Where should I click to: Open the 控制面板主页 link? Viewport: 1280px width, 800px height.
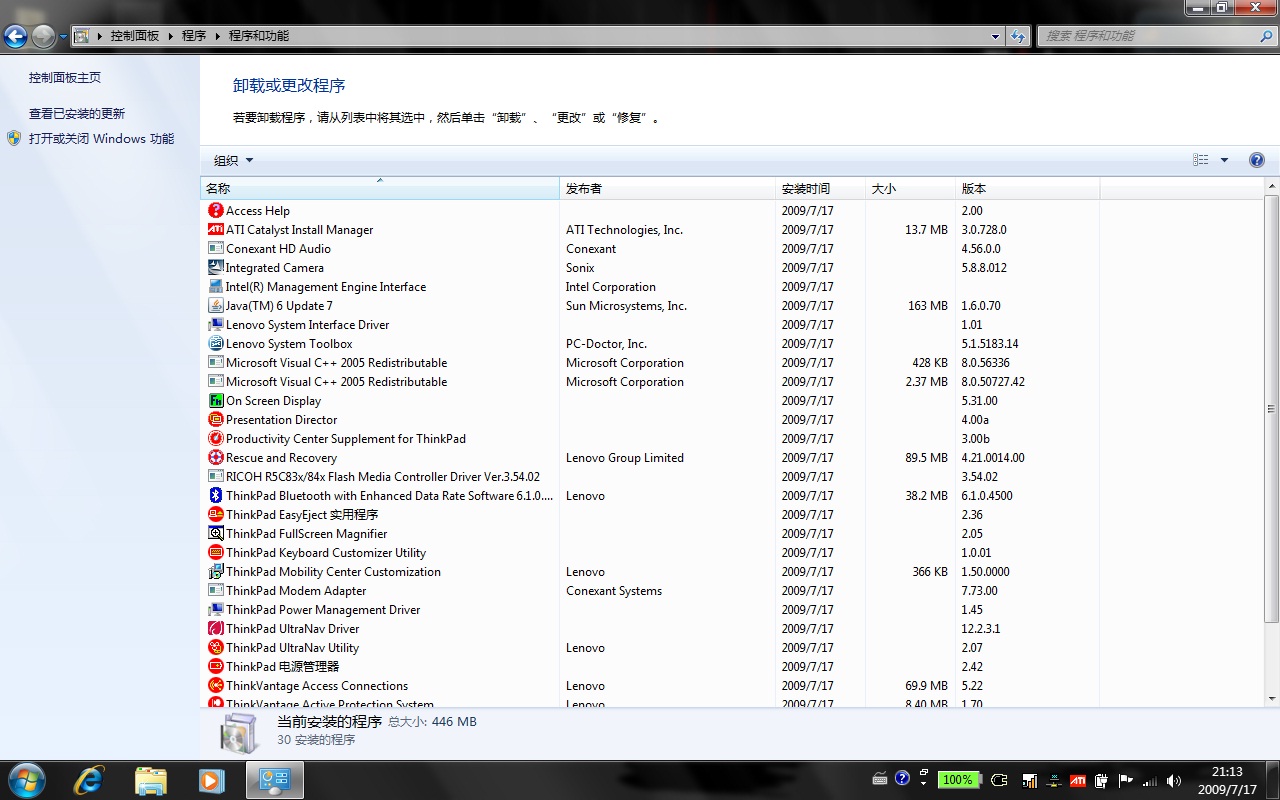65,78
